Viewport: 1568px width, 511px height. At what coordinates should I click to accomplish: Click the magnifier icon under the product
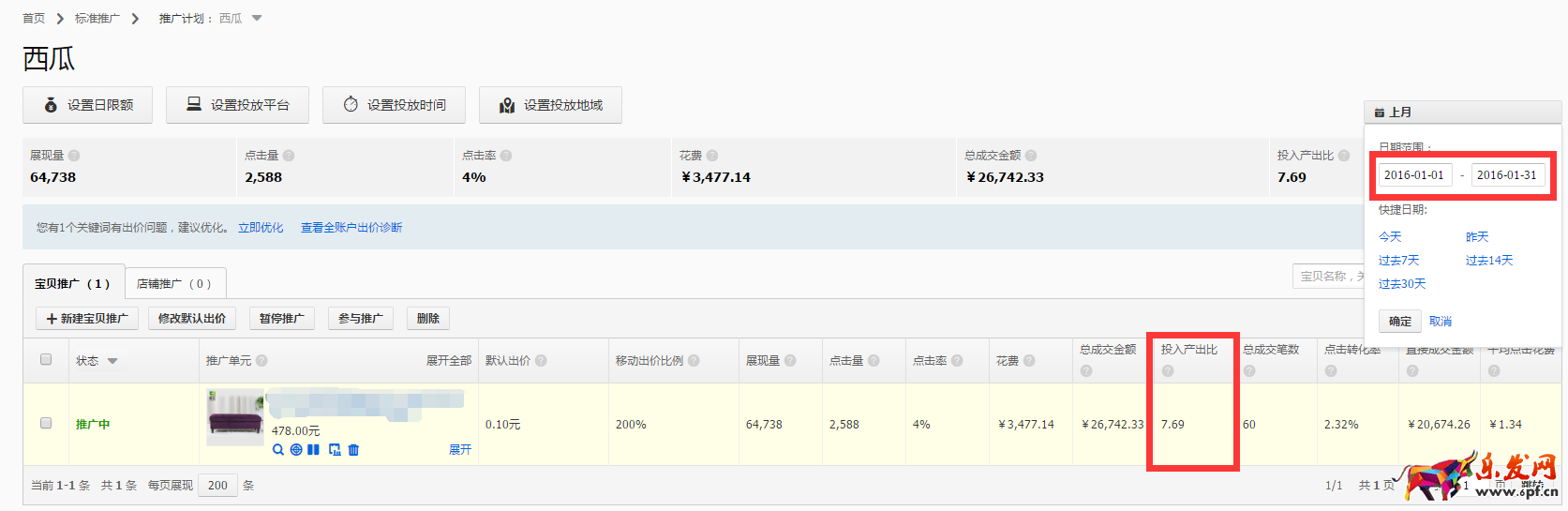point(278,450)
